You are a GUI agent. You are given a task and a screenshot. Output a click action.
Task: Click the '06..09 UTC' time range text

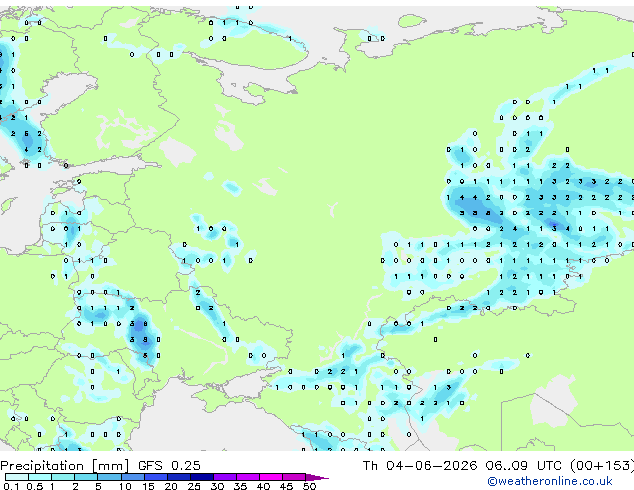pos(524,466)
